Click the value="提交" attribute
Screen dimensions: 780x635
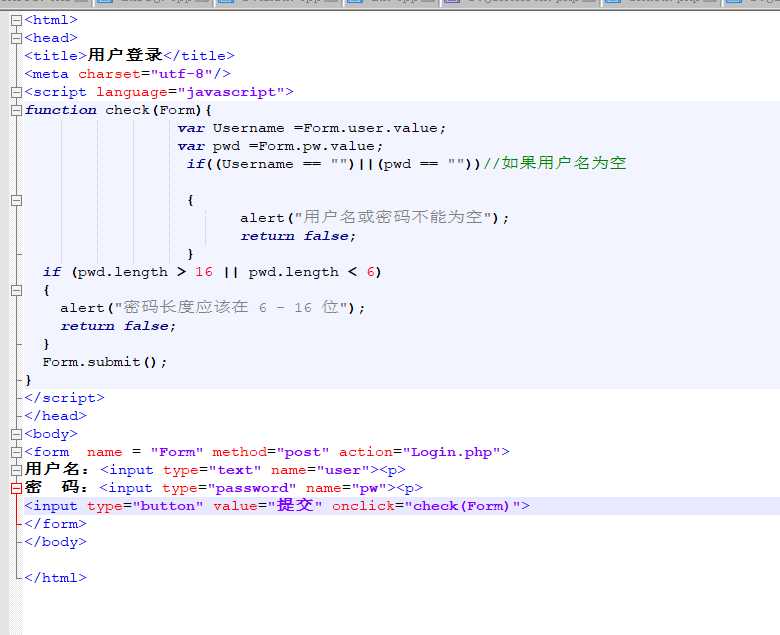pyautogui.click(x=268, y=505)
